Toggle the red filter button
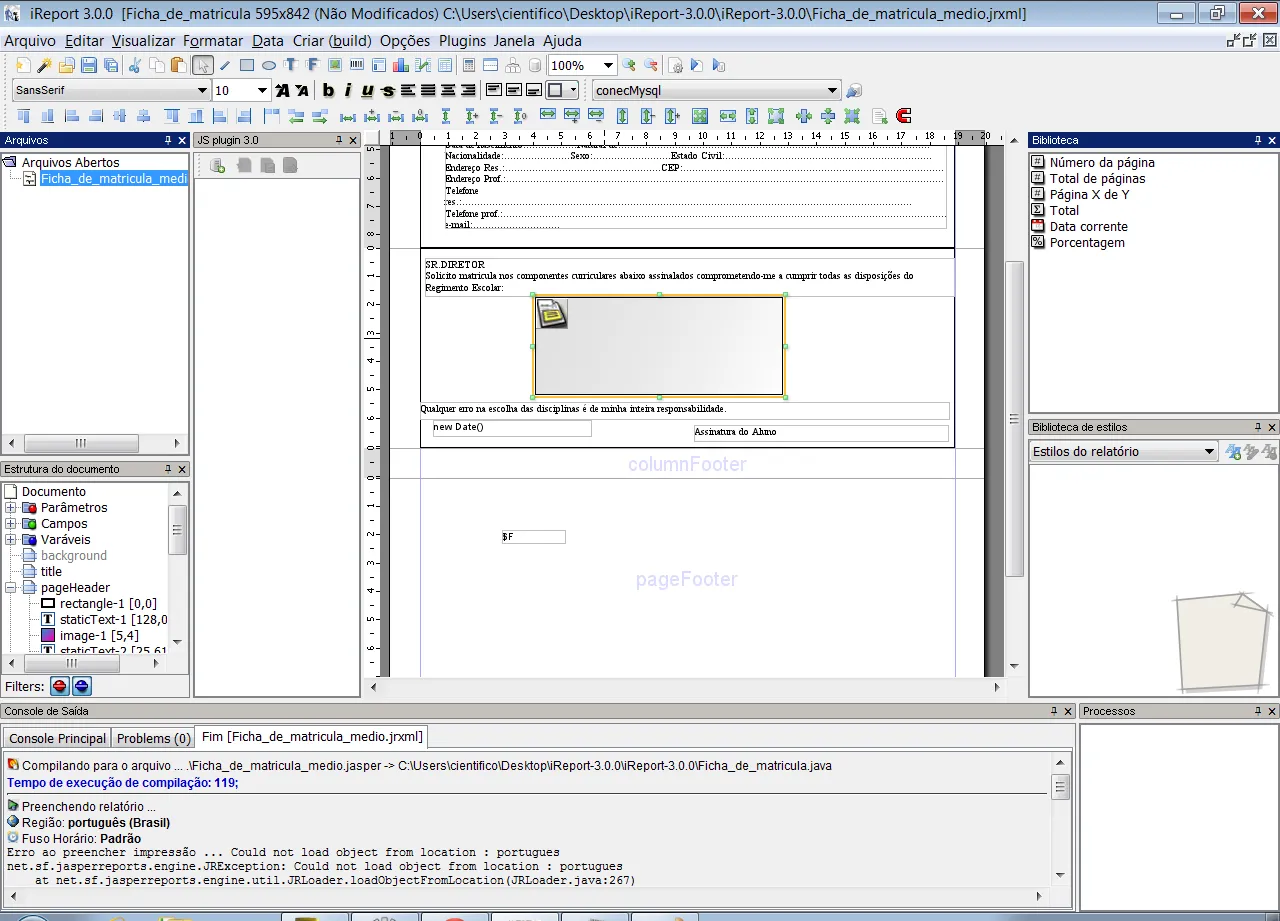 click(60, 686)
